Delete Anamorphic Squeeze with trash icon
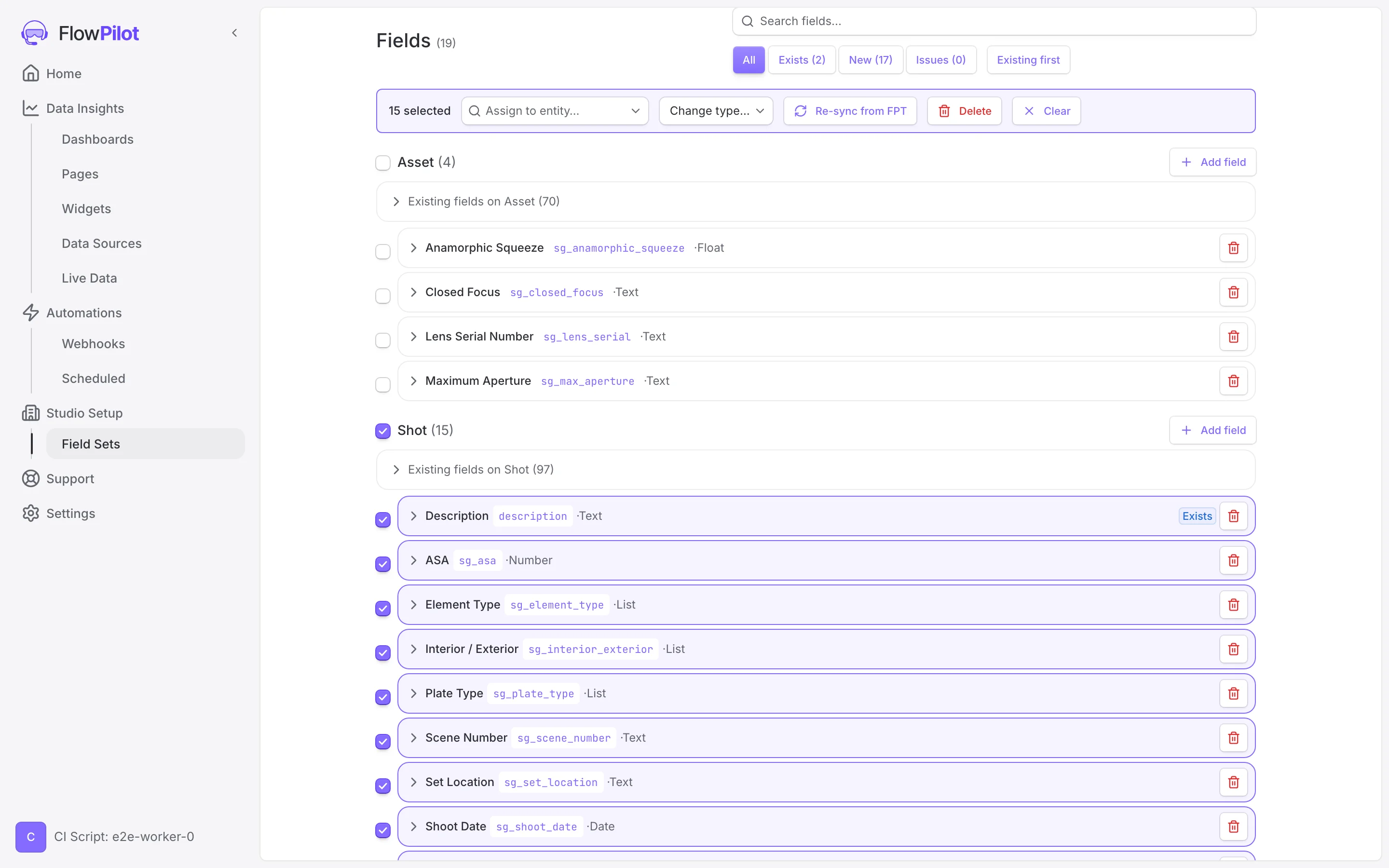Image resolution: width=1389 pixels, height=868 pixels. pos(1233,248)
